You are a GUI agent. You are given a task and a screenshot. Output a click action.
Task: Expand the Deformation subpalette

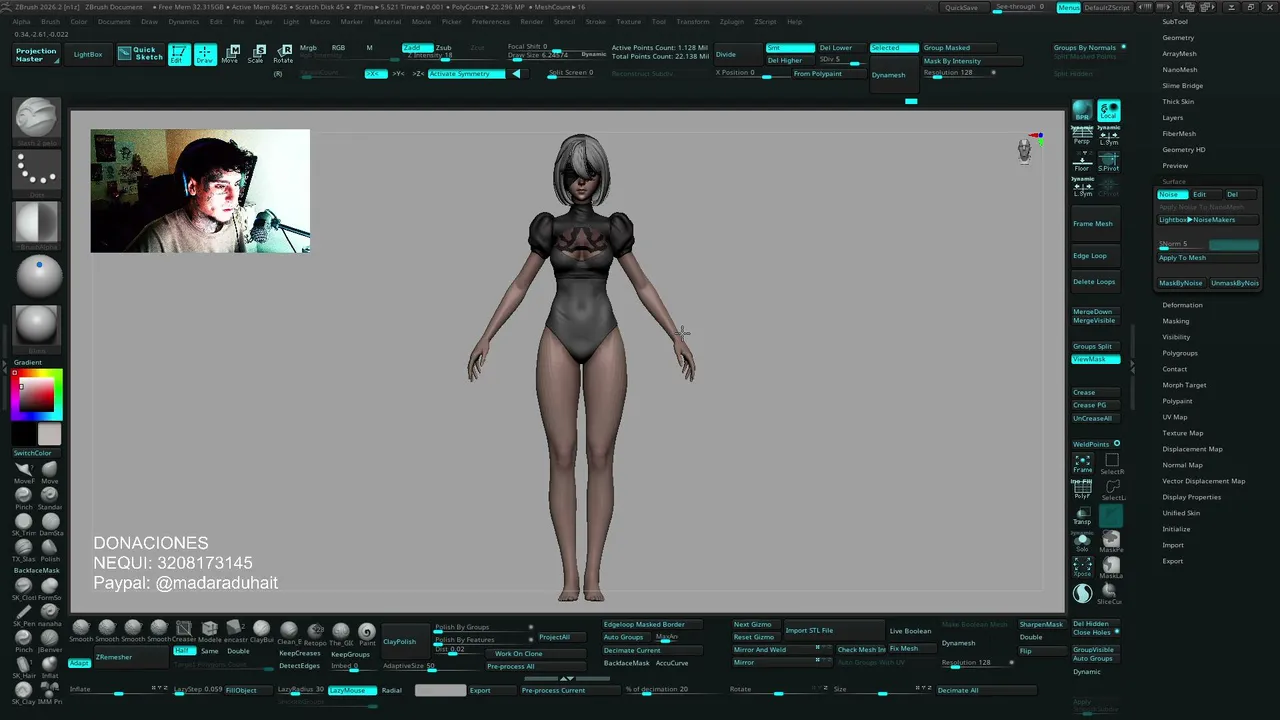click(1182, 305)
